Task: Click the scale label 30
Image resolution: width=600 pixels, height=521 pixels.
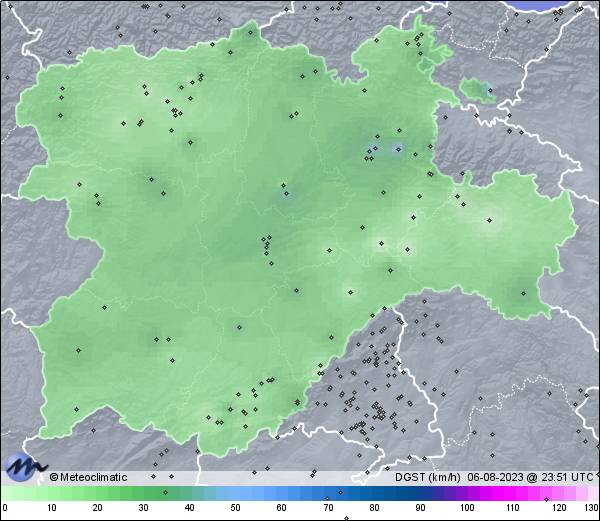Action: 143,508
